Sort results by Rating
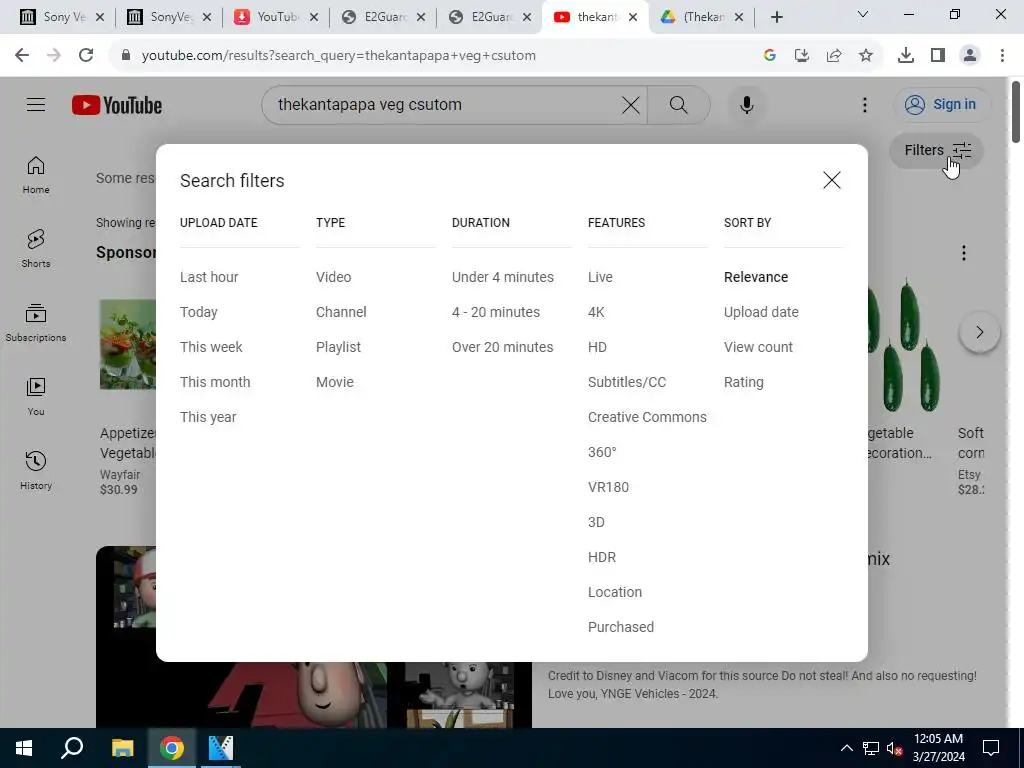Viewport: 1024px width, 768px height. pos(743,382)
